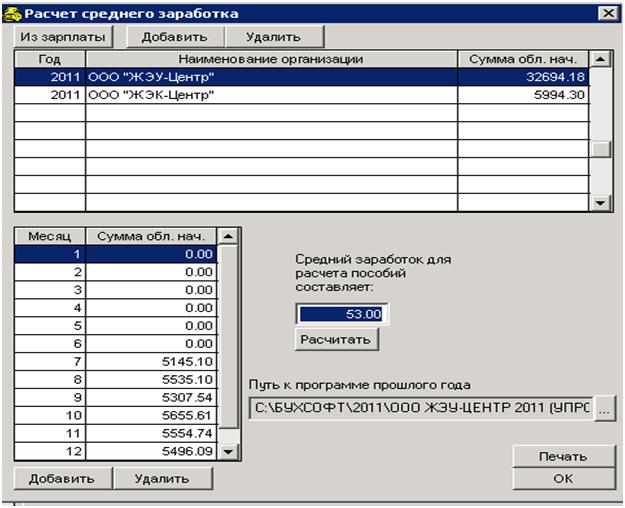Select the ООО "ЖЭК-Центр" organization row
This screenshot has width=625, height=508.
tap(270, 95)
